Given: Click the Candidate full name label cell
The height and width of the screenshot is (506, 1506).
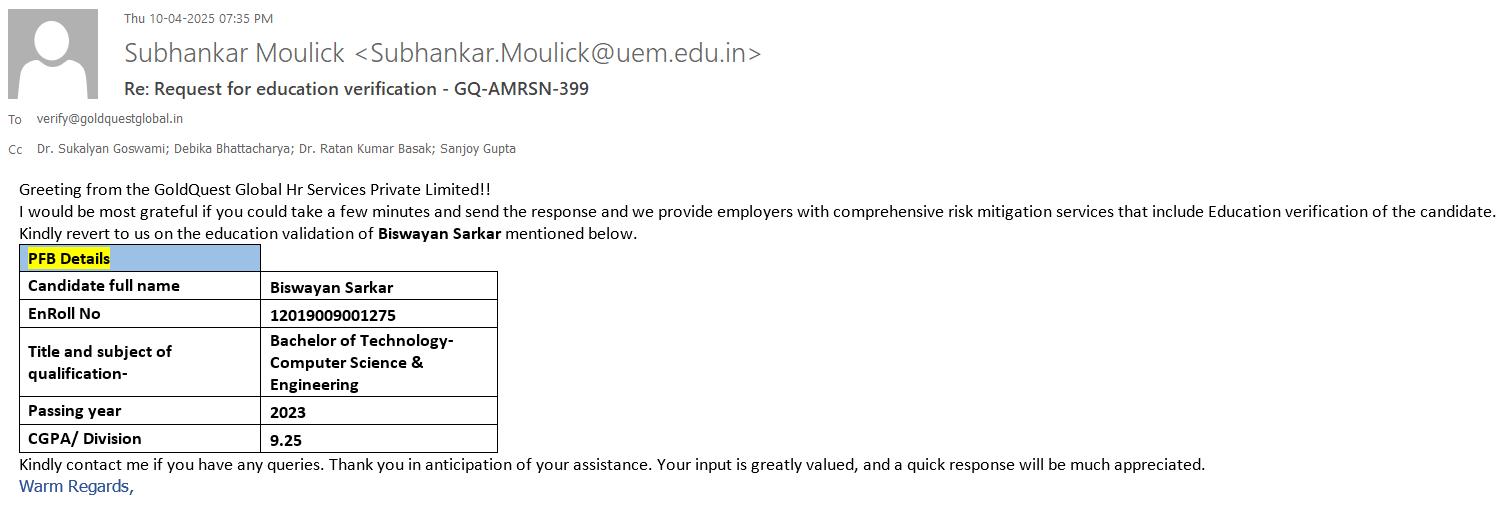Looking at the screenshot, I should [x=104, y=286].
